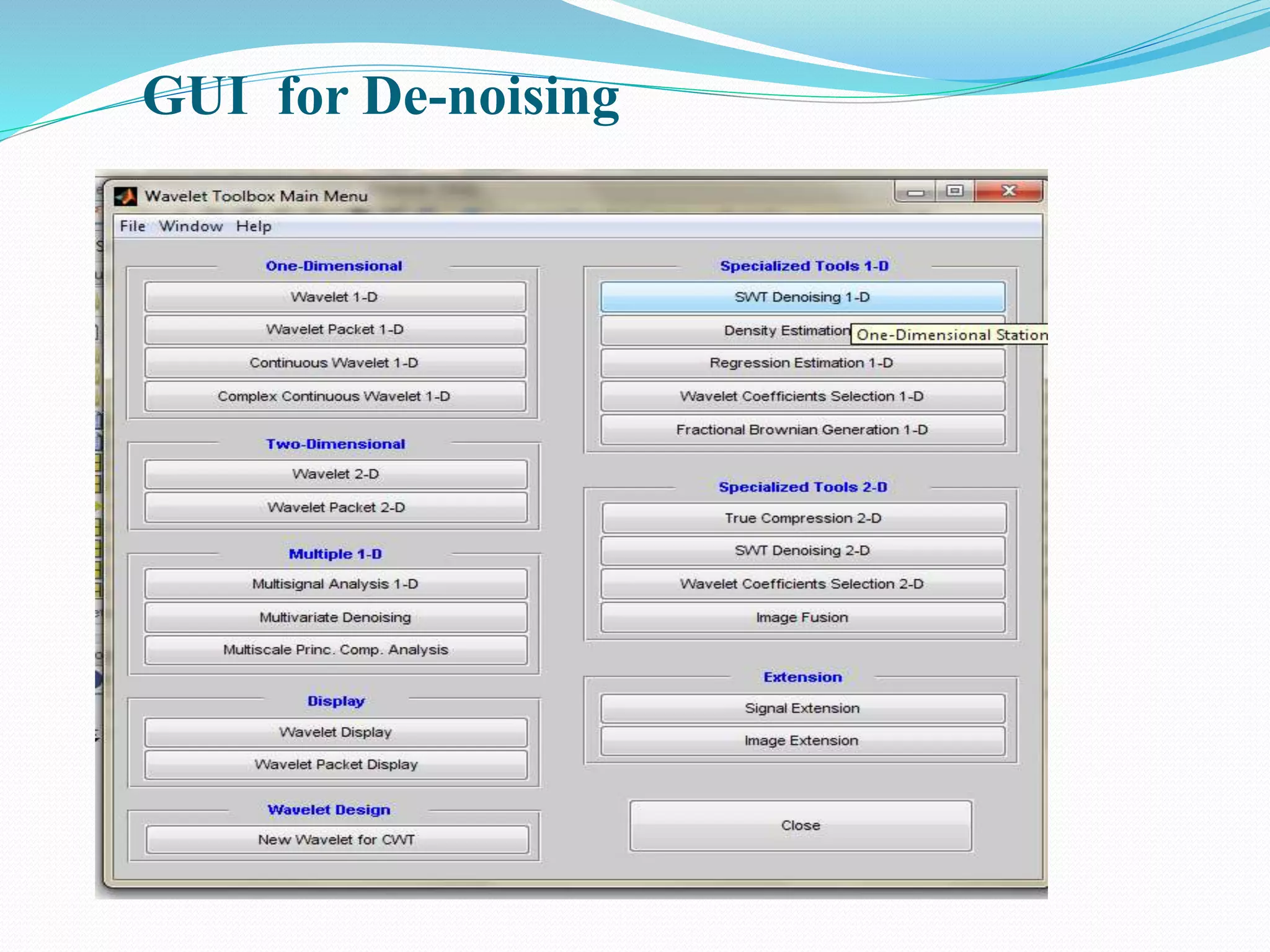The height and width of the screenshot is (952, 1270).
Task: Click the MATLAB icon in the title bar
Action: point(125,196)
